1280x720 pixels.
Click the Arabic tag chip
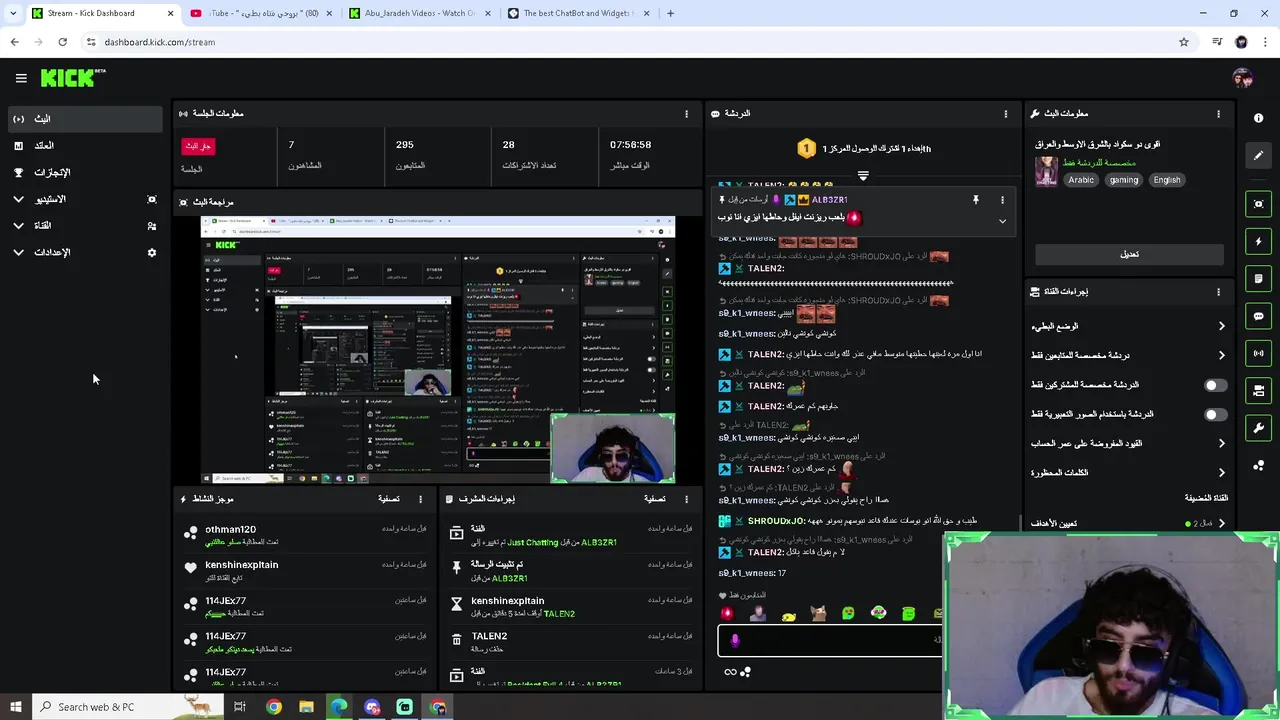point(1081,180)
